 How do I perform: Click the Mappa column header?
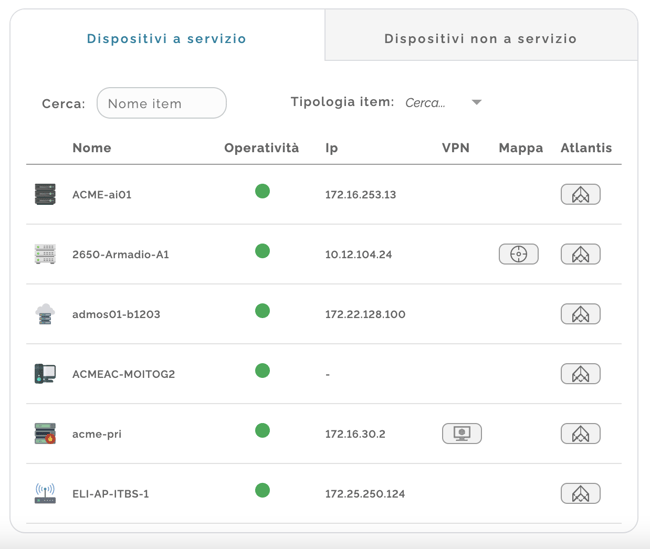click(521, 148)
